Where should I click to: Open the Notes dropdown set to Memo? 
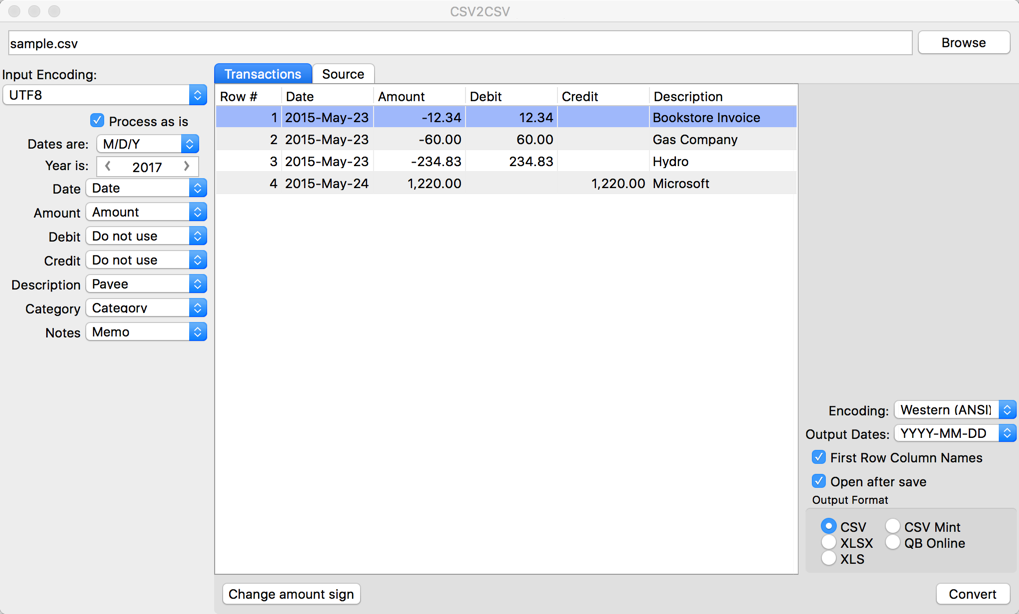(x=146, y=331)
